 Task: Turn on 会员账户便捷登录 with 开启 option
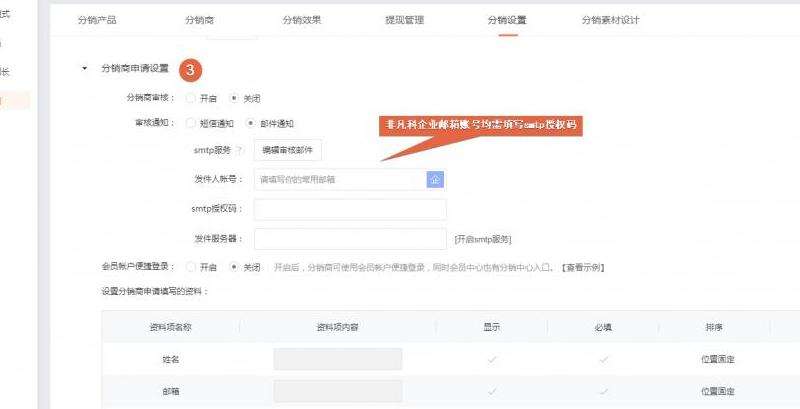(190, 267)
